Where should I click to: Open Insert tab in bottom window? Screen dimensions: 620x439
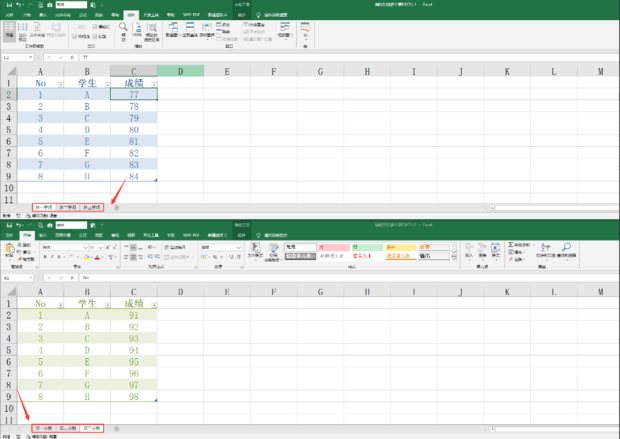pyautogui.click(x=43, y=235)
